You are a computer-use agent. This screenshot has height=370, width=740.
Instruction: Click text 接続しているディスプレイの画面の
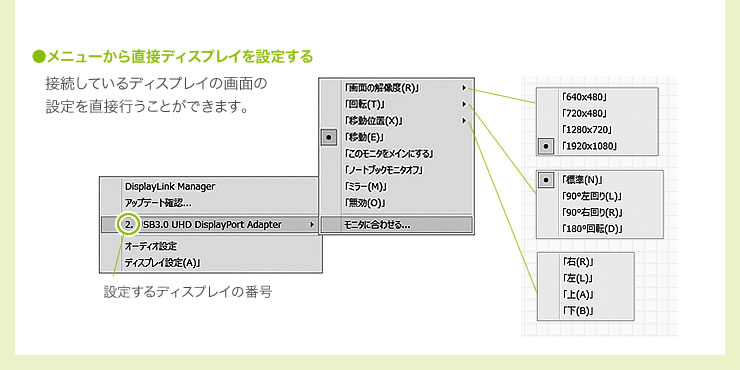coord(156,84)
